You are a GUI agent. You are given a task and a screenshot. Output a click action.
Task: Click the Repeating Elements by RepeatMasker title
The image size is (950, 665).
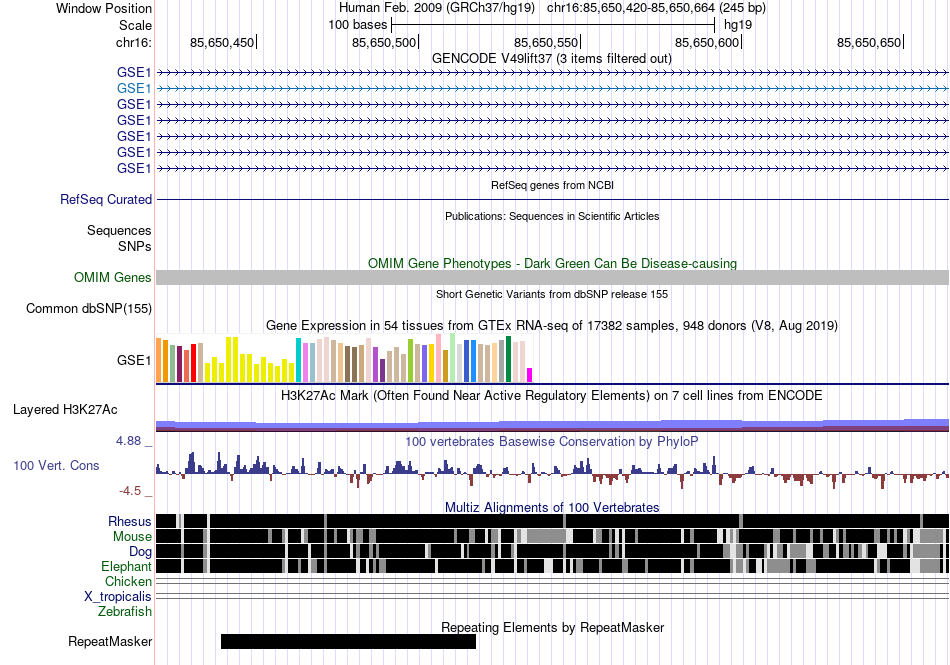[552, 627]
